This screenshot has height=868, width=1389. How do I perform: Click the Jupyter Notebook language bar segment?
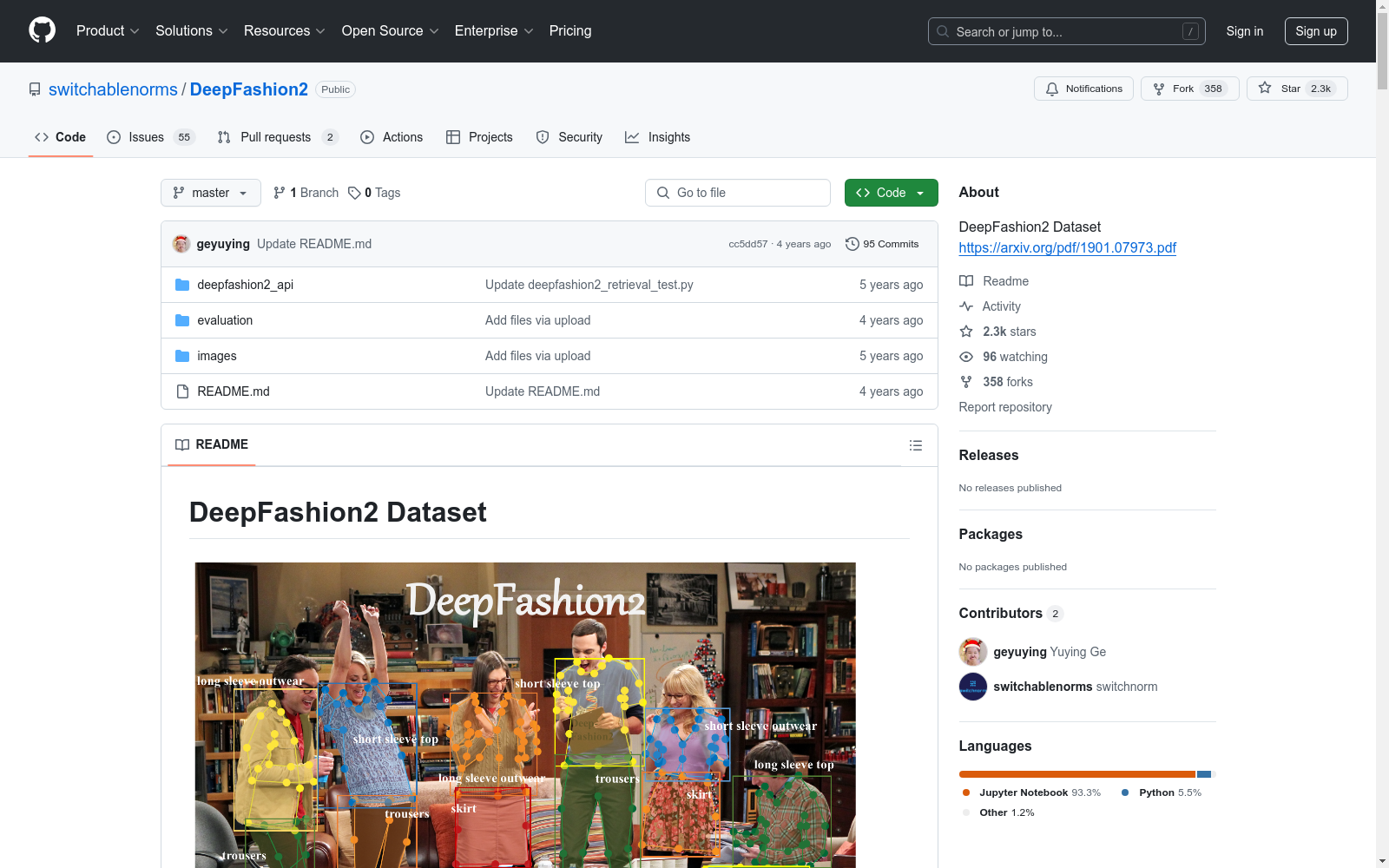pyautogui.click(x=1077, y=774)
